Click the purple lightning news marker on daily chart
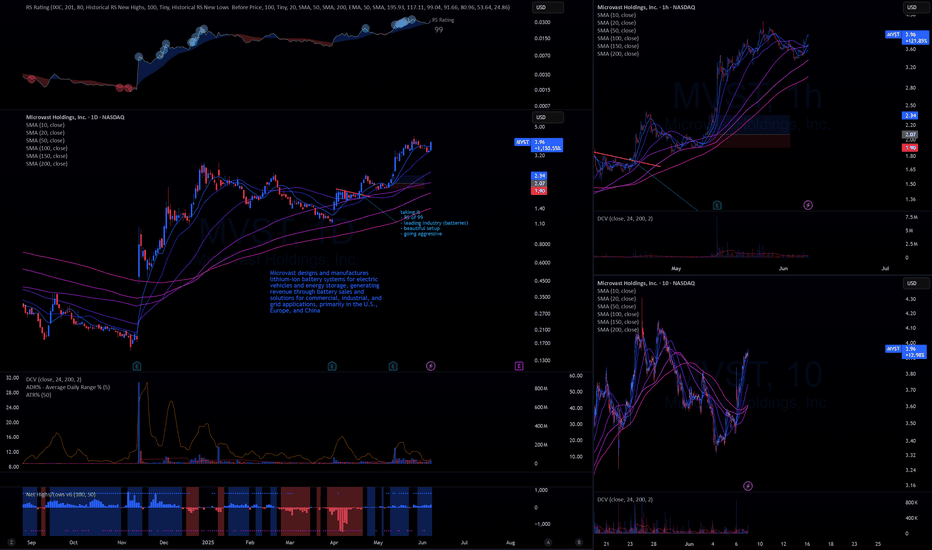This screenshot has width=932, height=550. pyautogui.click(x=431, y=366)
